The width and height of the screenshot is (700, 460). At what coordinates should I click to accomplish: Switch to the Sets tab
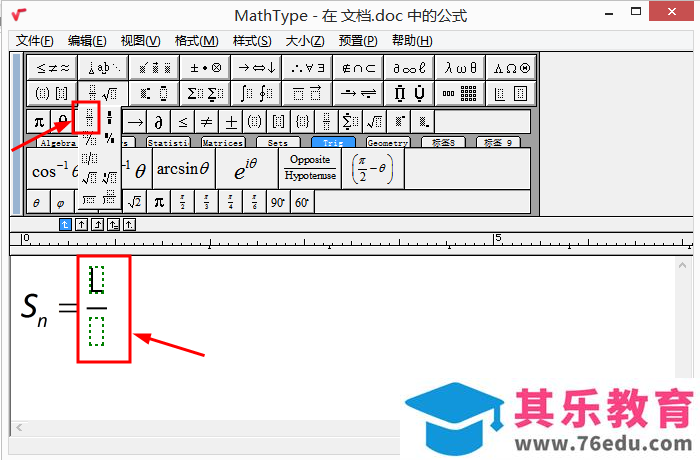[278, 143]
